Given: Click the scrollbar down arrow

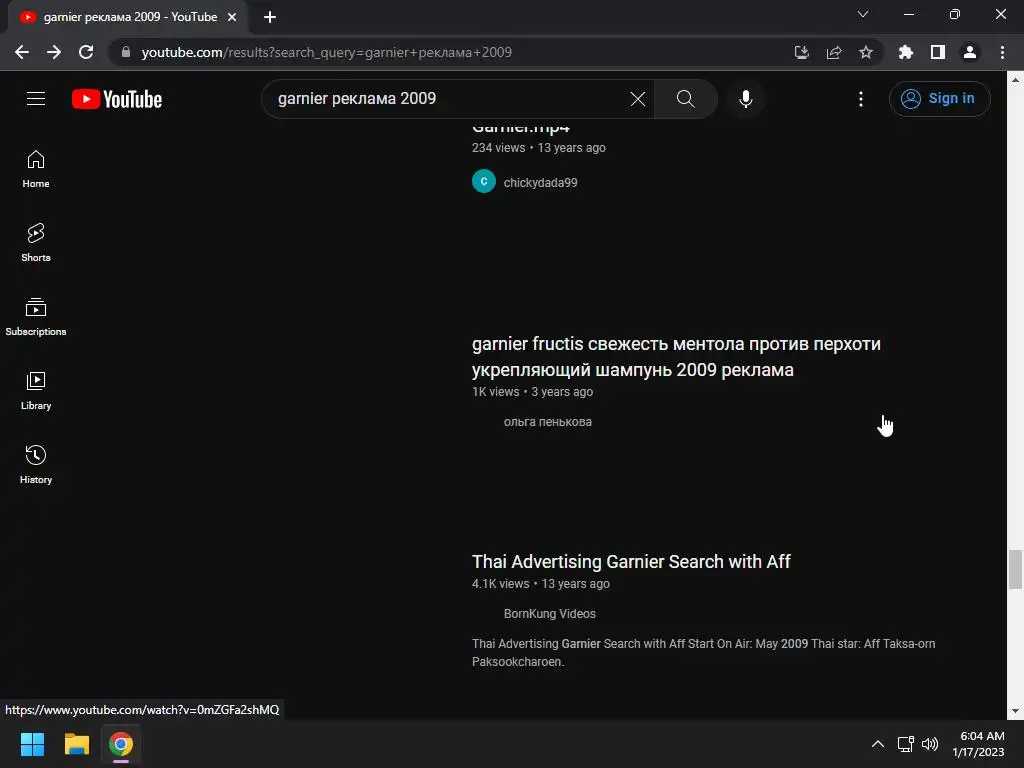Looking at the screenshot, I should [x=1014, y=711].
